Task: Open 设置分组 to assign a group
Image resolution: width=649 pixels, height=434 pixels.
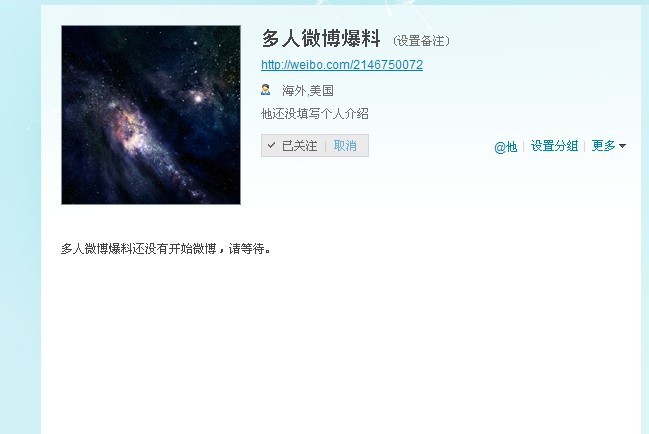Action: 554,146
